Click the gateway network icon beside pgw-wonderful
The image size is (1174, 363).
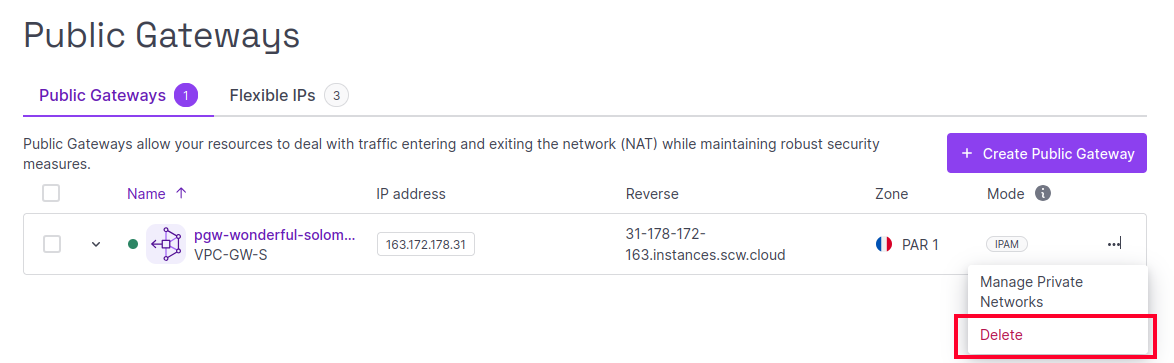tap(165, 244)
